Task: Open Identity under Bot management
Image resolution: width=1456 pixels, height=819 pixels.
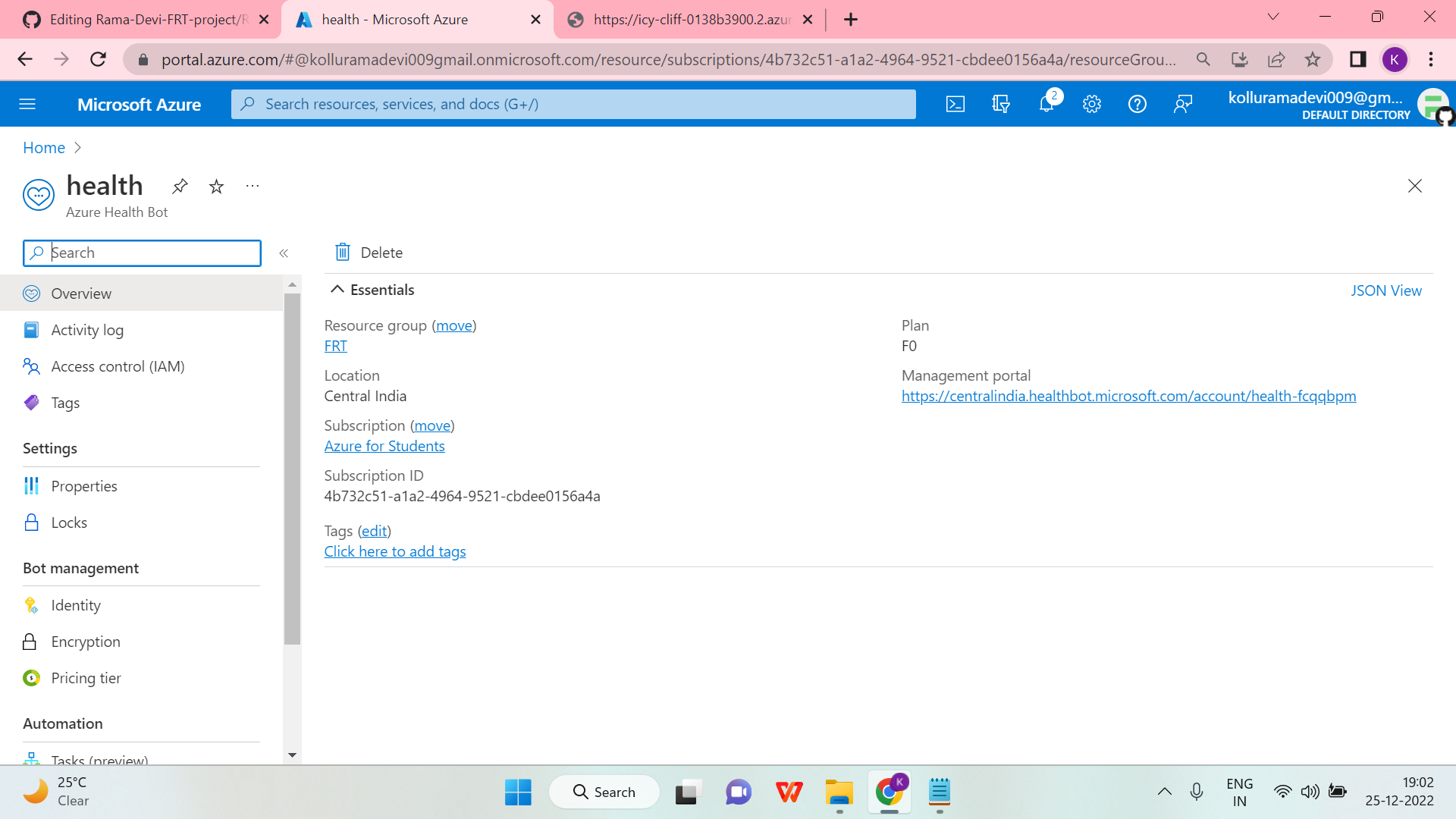Action: (x=76, y=605)
